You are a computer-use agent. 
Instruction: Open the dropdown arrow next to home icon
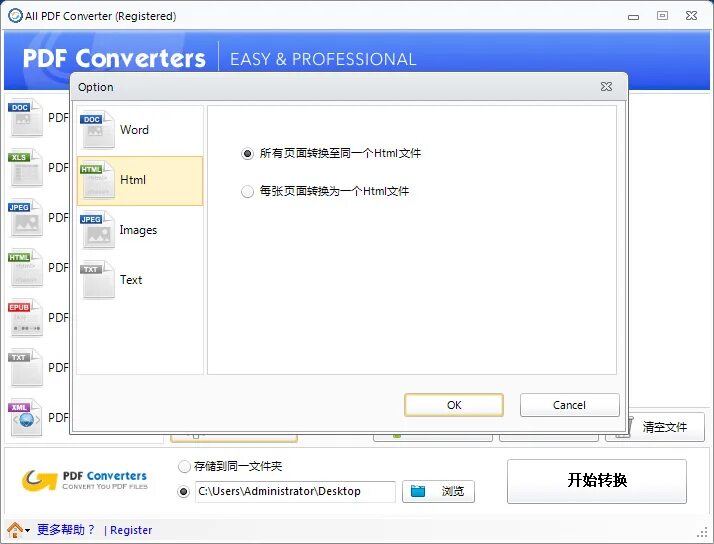point(28,531)
